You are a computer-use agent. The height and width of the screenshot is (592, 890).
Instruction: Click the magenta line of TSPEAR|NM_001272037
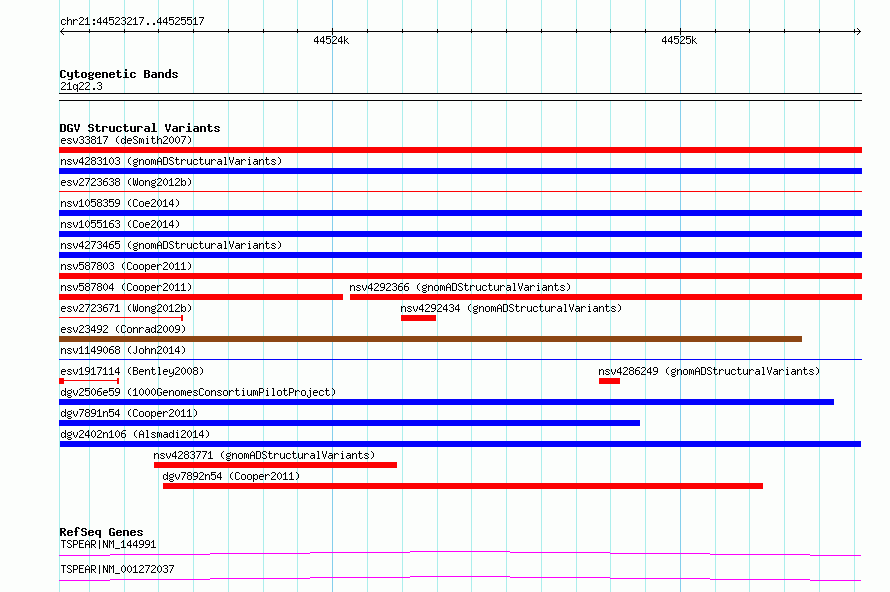(460, 578)
